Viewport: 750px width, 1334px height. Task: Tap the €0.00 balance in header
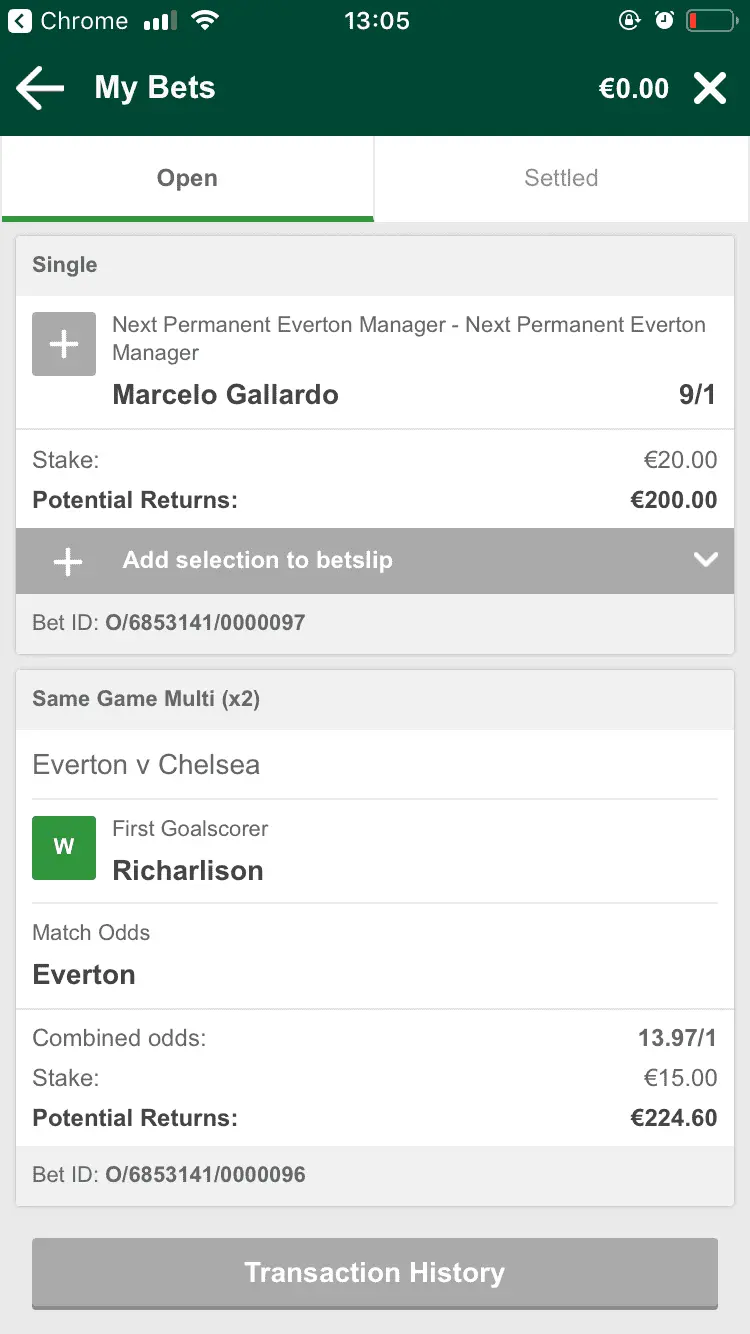coord(633,89)
